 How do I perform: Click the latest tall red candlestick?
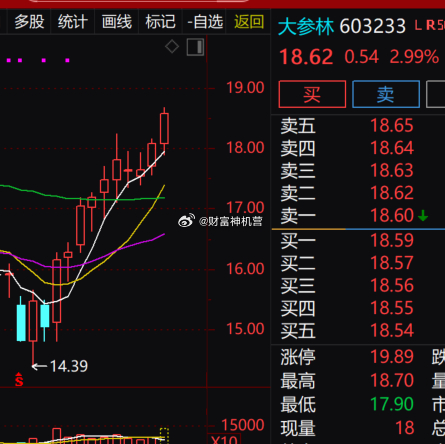pos(164,129)
